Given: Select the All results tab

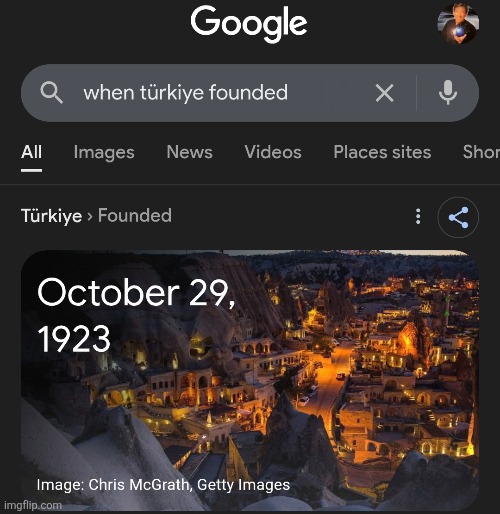Looking at the screenshot, I should point(31,152).
